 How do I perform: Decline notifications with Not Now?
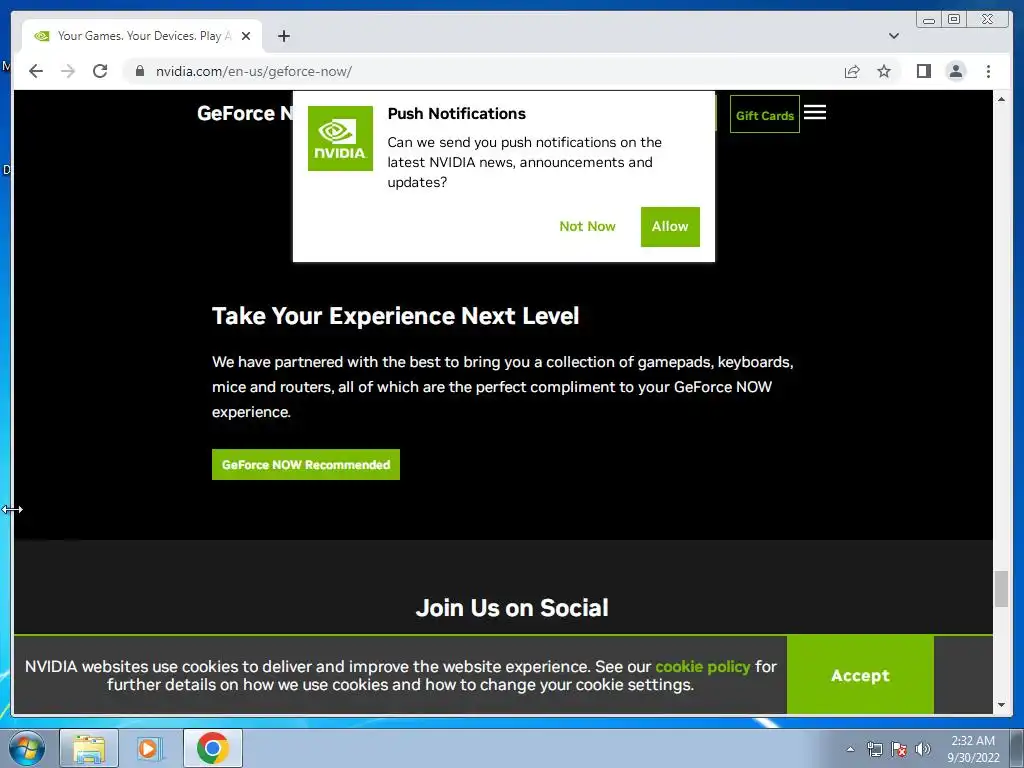(x=587, y=227)
